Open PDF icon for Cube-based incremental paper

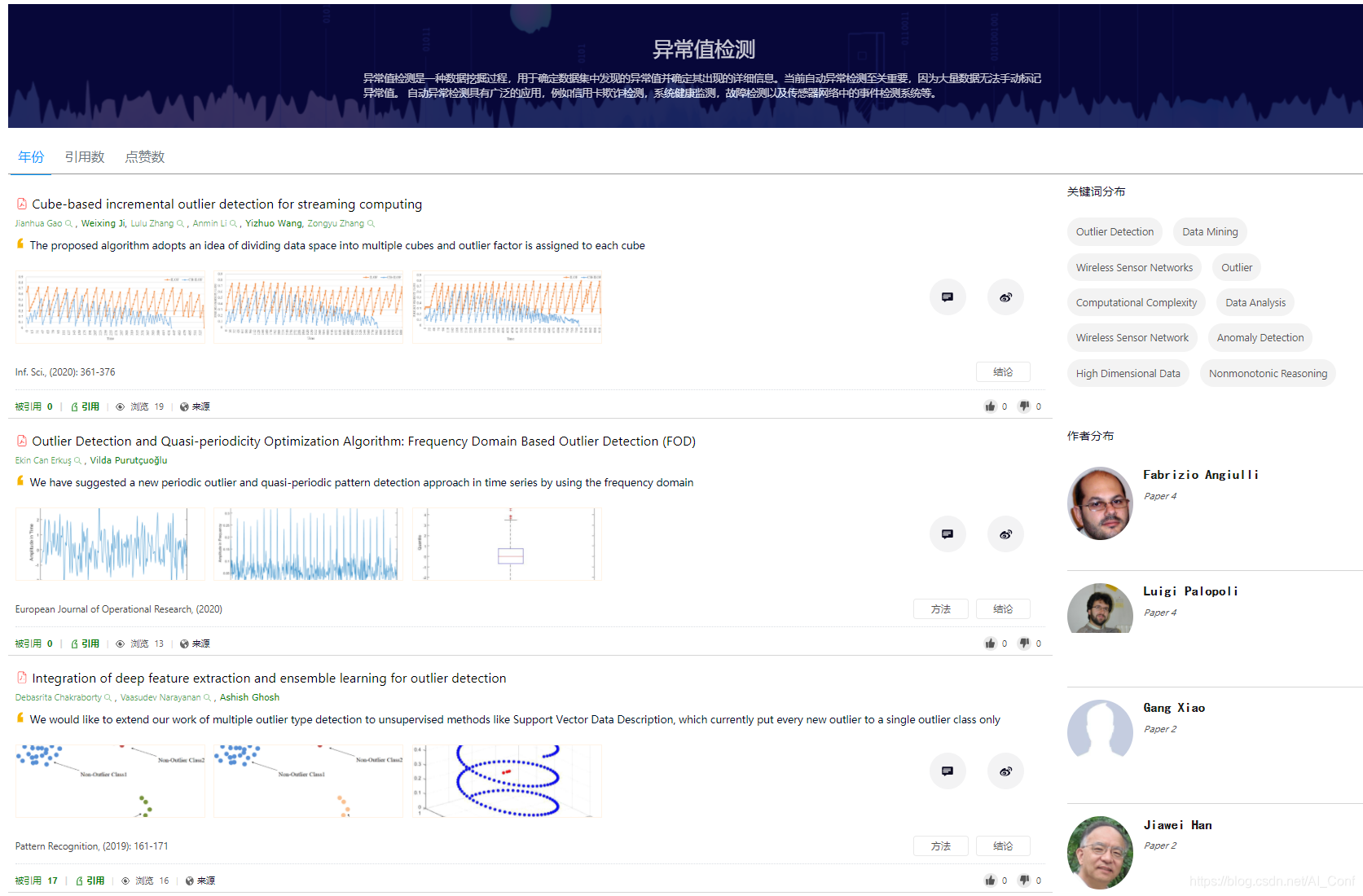coord(22,204)
